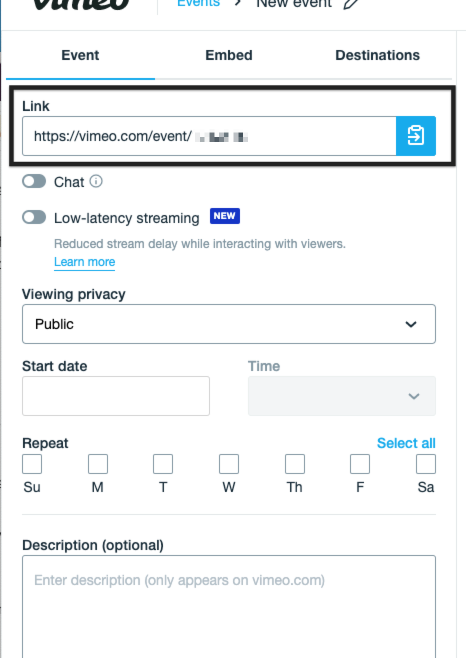
Task: Follow the Learn more link
Action: click(84, 262)
